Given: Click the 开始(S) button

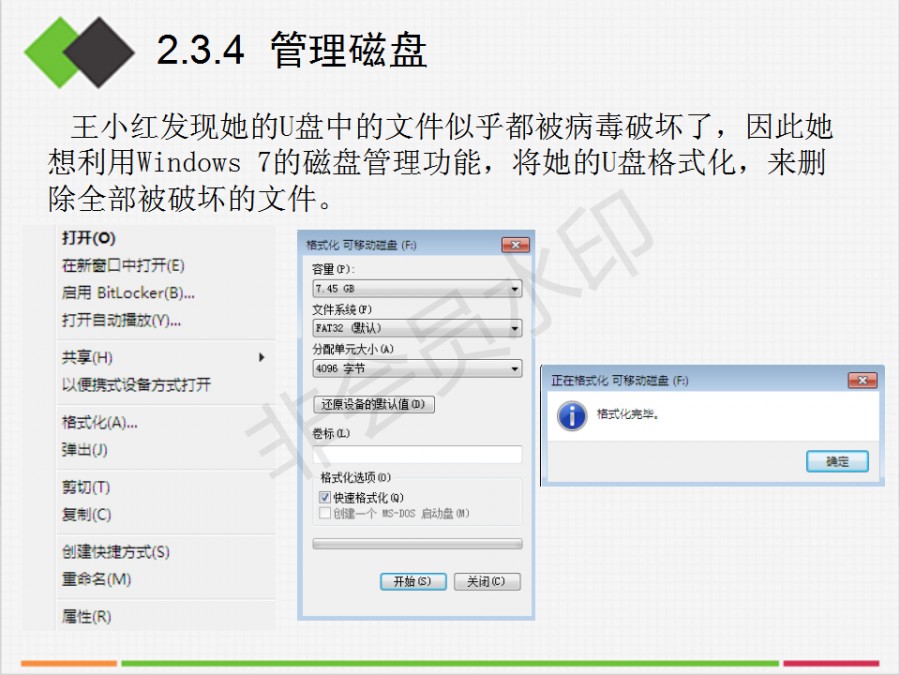Looking at the screenshot, I should (x=413, y=581).
